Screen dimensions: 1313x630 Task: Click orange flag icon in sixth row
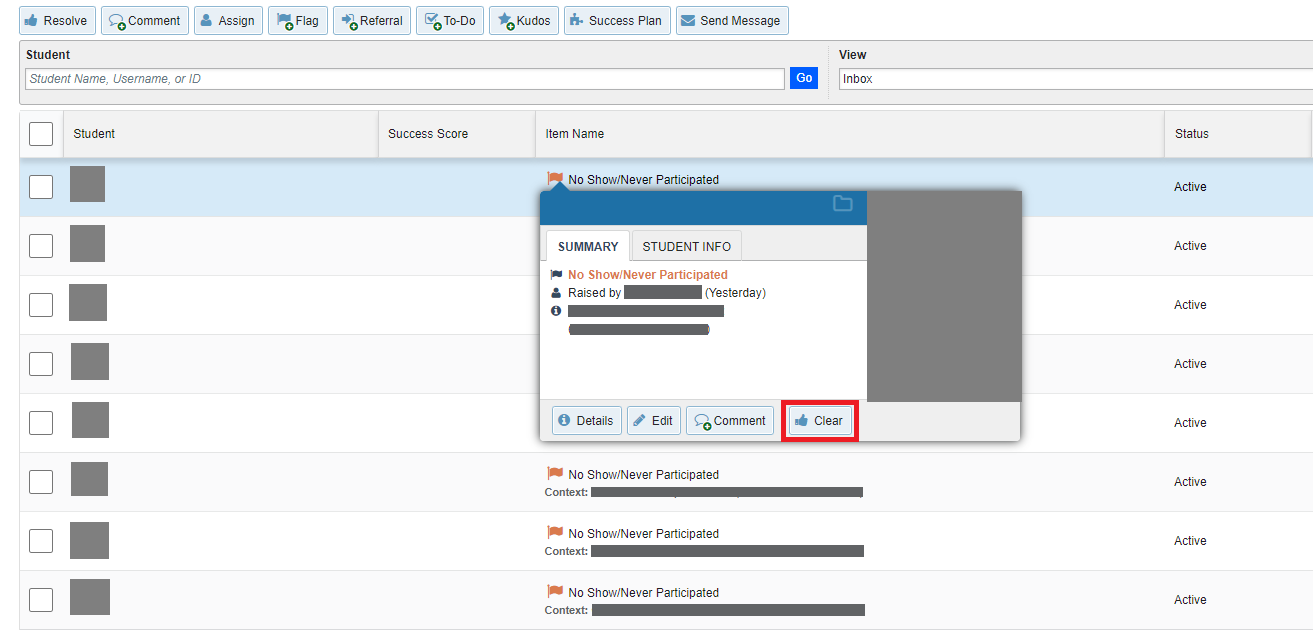point(555,474)
